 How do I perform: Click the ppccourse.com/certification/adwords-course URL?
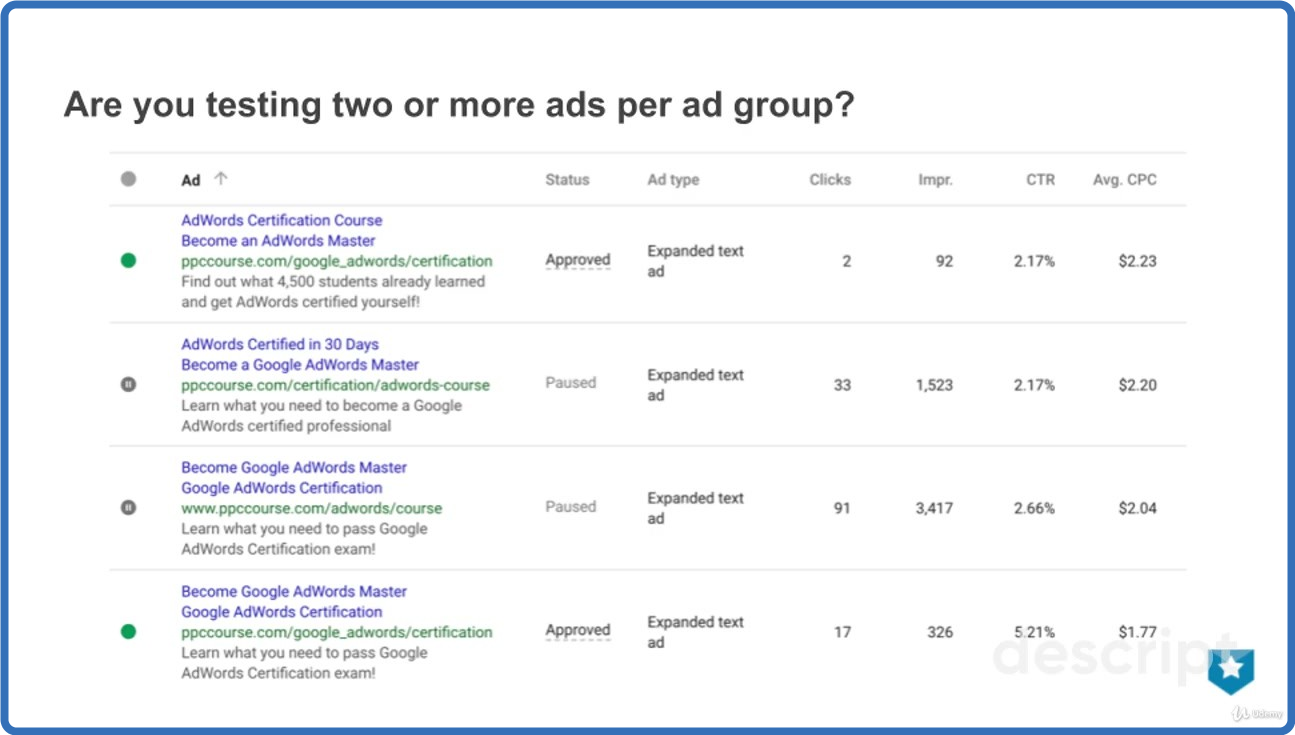[x=336, y=385]
